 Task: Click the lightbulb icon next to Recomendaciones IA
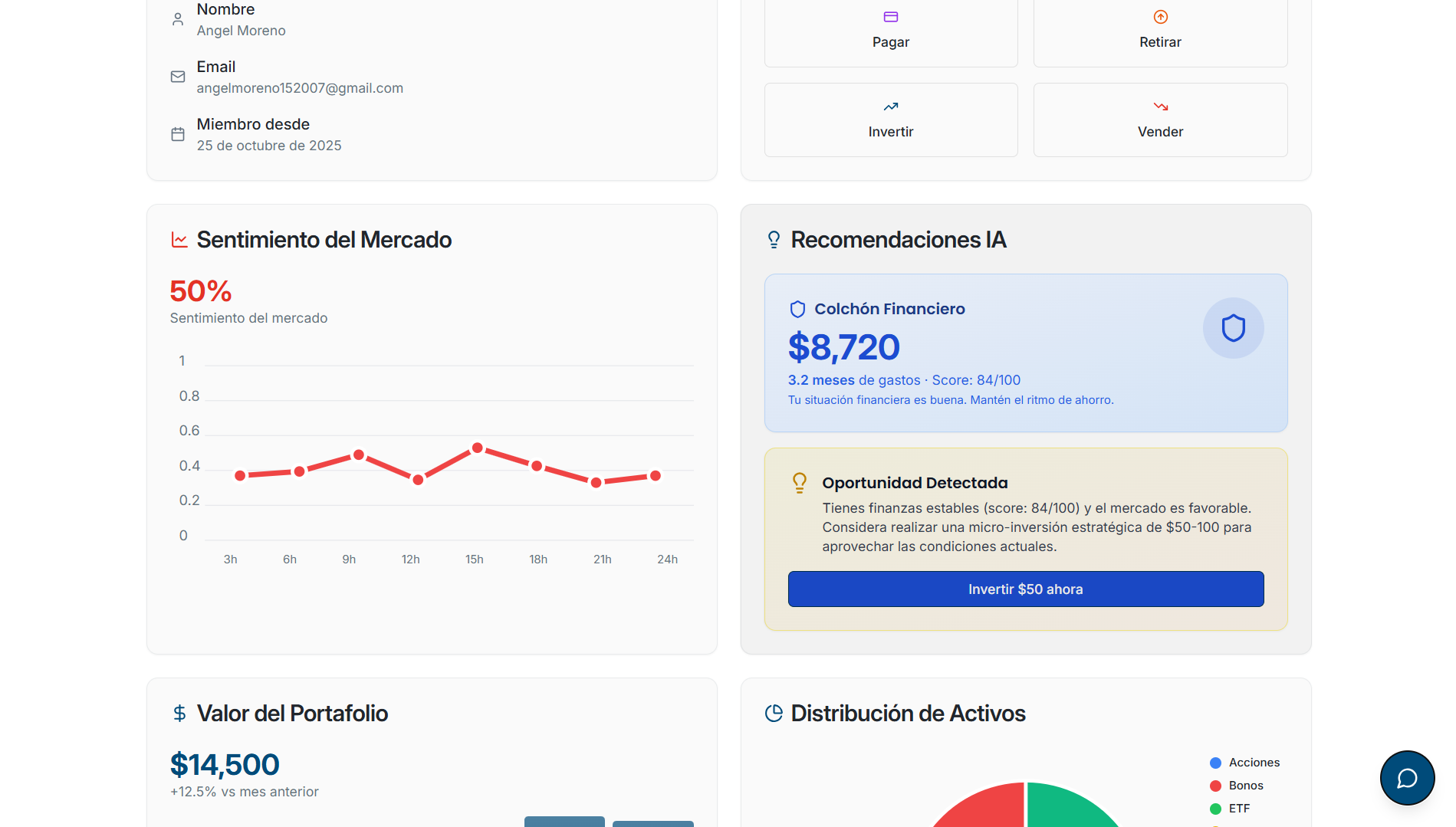pyautogui.click(x=774, y=240)
